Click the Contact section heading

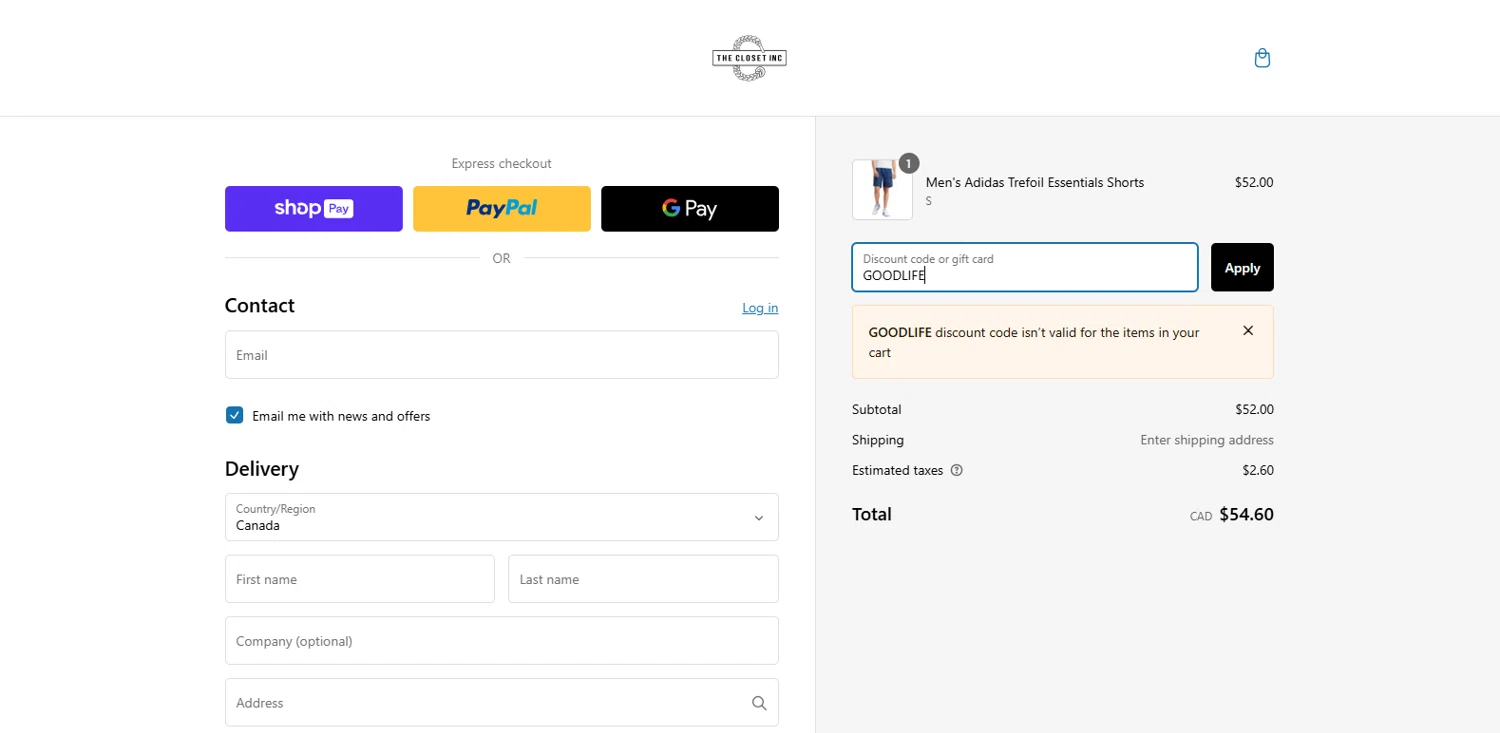[x=260, y=305]
